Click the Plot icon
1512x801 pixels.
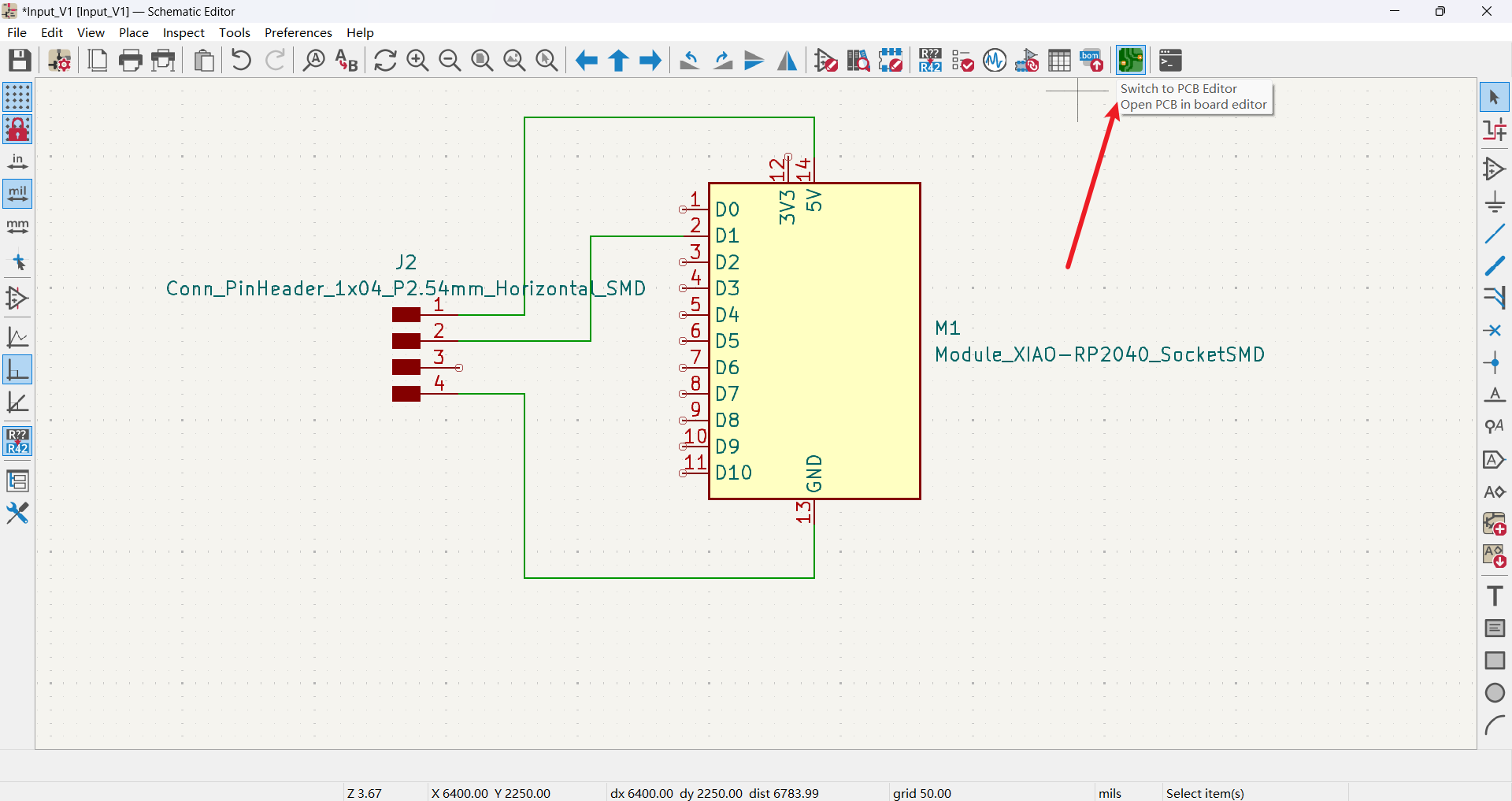[x=163, y=60]
